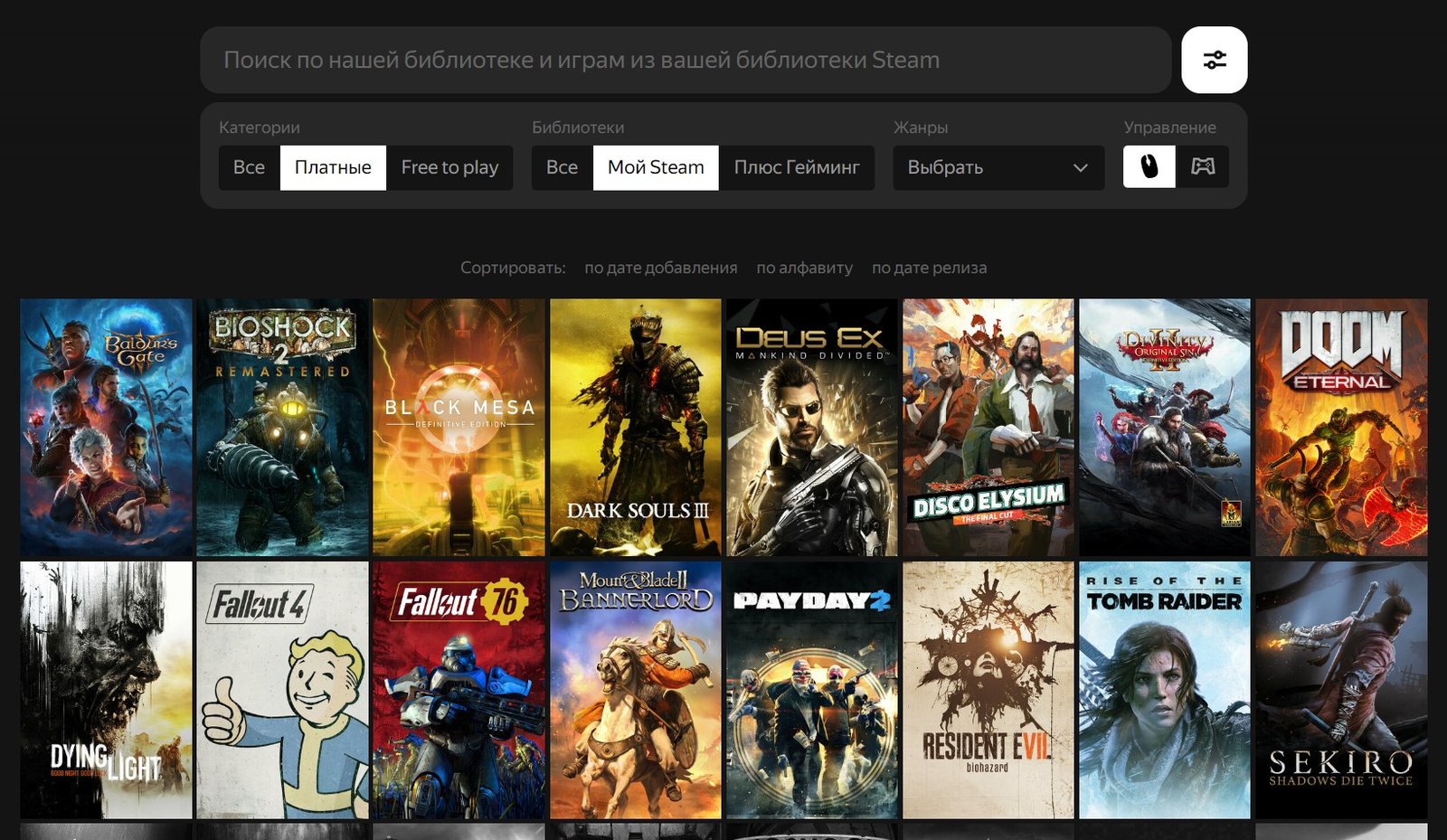Sort games 'по дате релиза'
The image size is (1447, 840).
click(x=929, y=268)
